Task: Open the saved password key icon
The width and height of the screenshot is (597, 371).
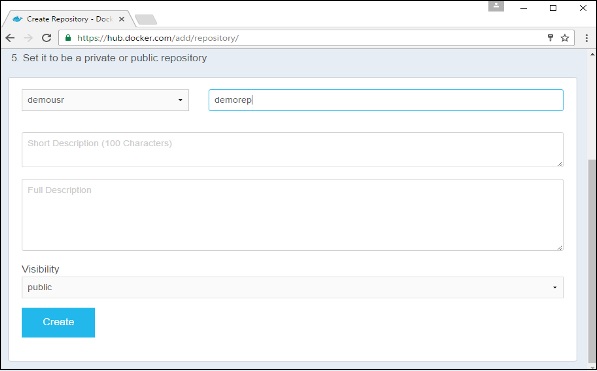Action: tap(550, 37)
